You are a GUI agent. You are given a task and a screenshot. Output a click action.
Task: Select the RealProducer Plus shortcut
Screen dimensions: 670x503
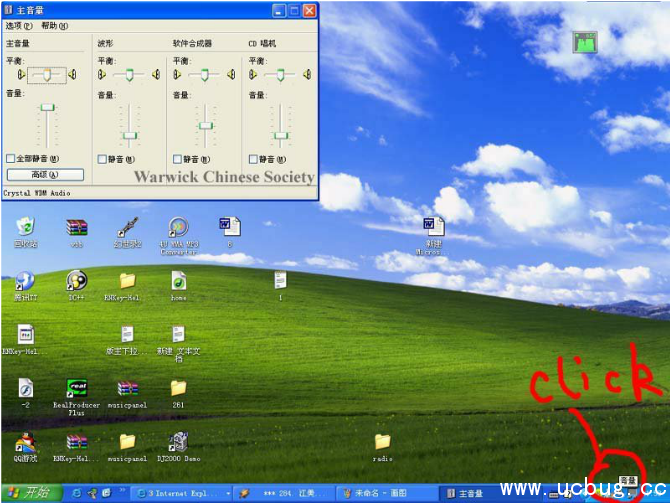pyautogui.click(x=76, y=397)
